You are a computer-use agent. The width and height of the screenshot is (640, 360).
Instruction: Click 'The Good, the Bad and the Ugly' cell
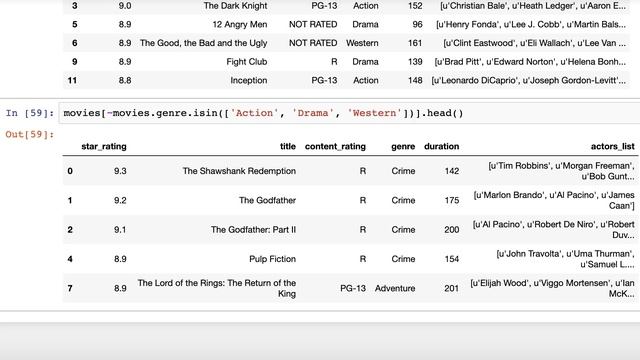203,43
